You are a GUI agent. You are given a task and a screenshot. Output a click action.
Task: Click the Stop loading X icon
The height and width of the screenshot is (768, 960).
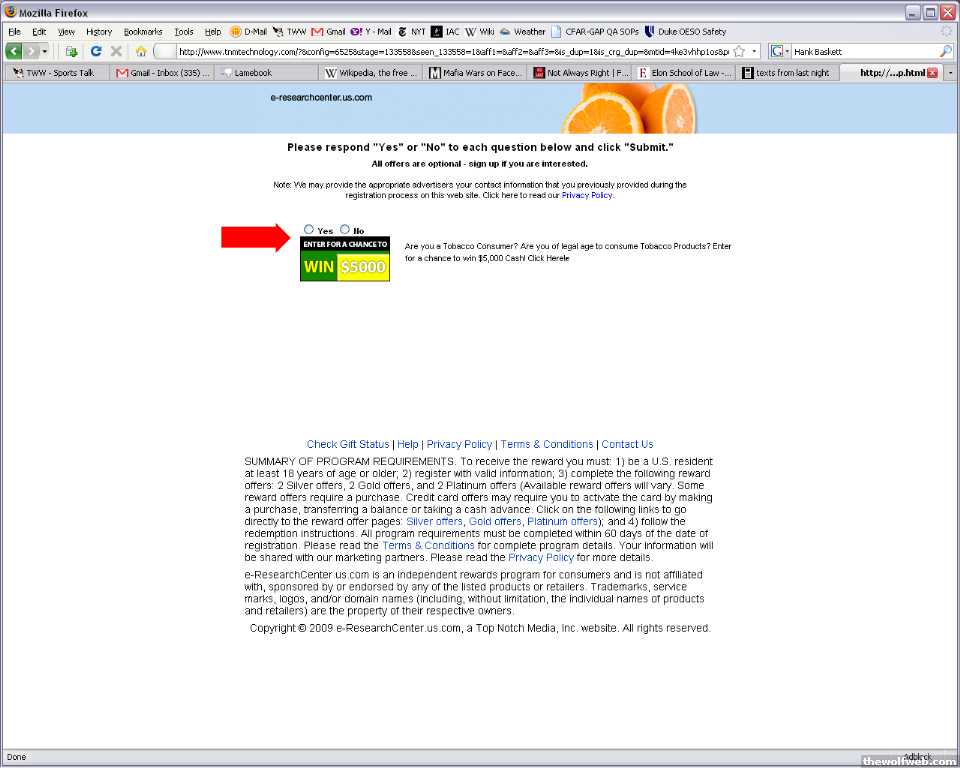116,51
